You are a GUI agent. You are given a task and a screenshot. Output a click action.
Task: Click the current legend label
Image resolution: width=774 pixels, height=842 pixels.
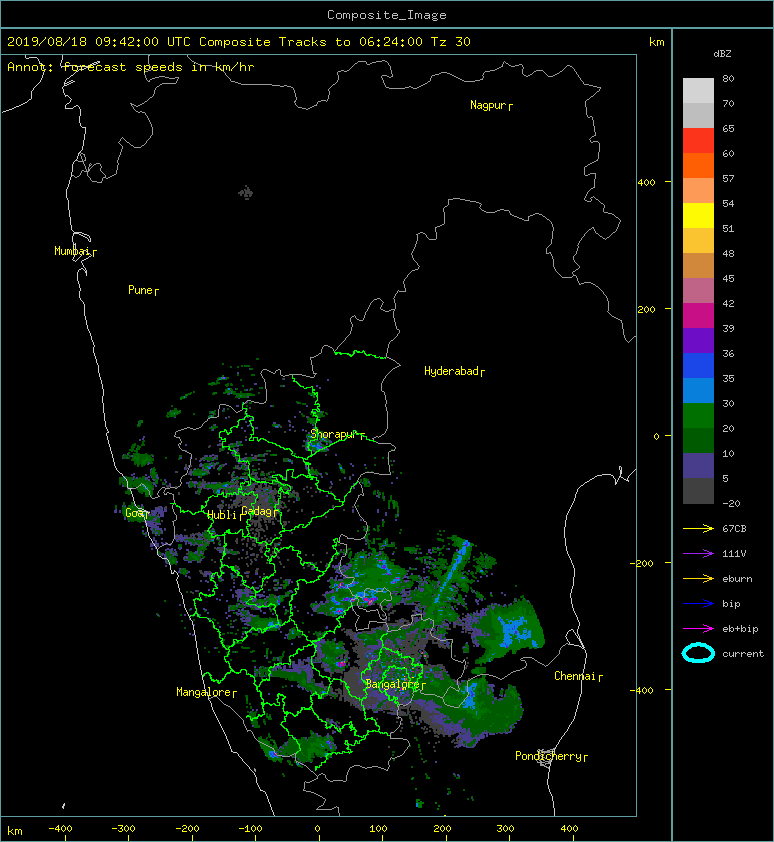point(743,654)
